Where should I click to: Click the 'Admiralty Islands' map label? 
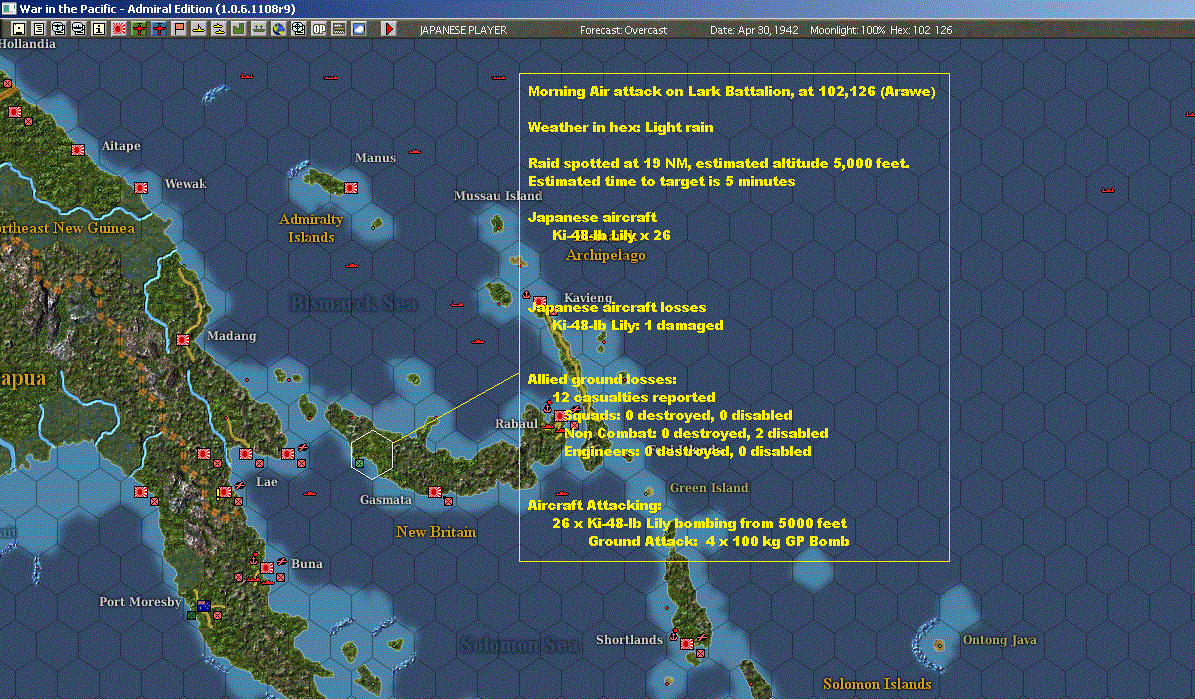(x=311, y=228)
